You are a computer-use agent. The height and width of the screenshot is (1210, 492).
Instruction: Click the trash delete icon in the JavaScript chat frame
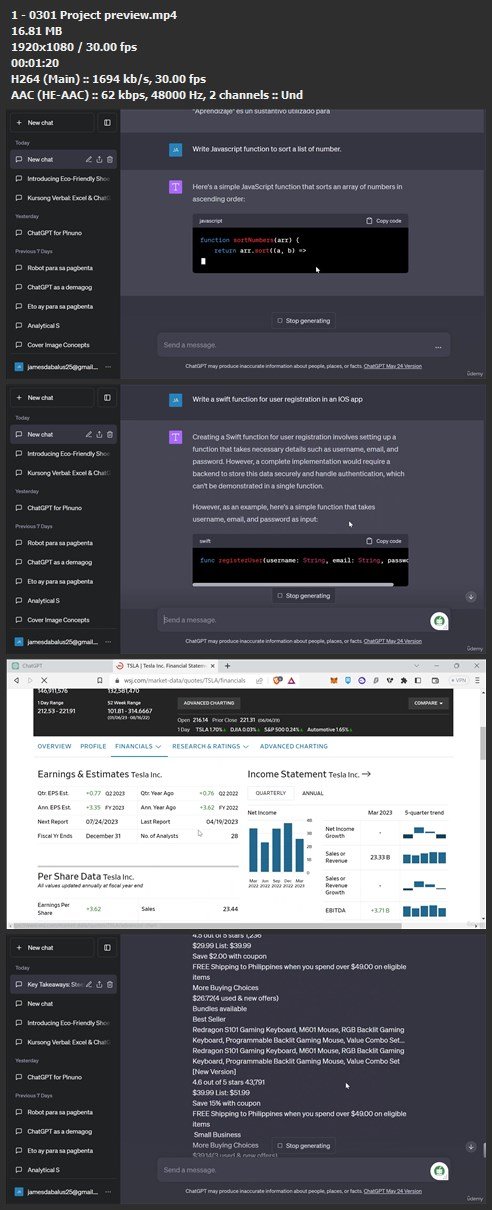click(x=110, y=159)
